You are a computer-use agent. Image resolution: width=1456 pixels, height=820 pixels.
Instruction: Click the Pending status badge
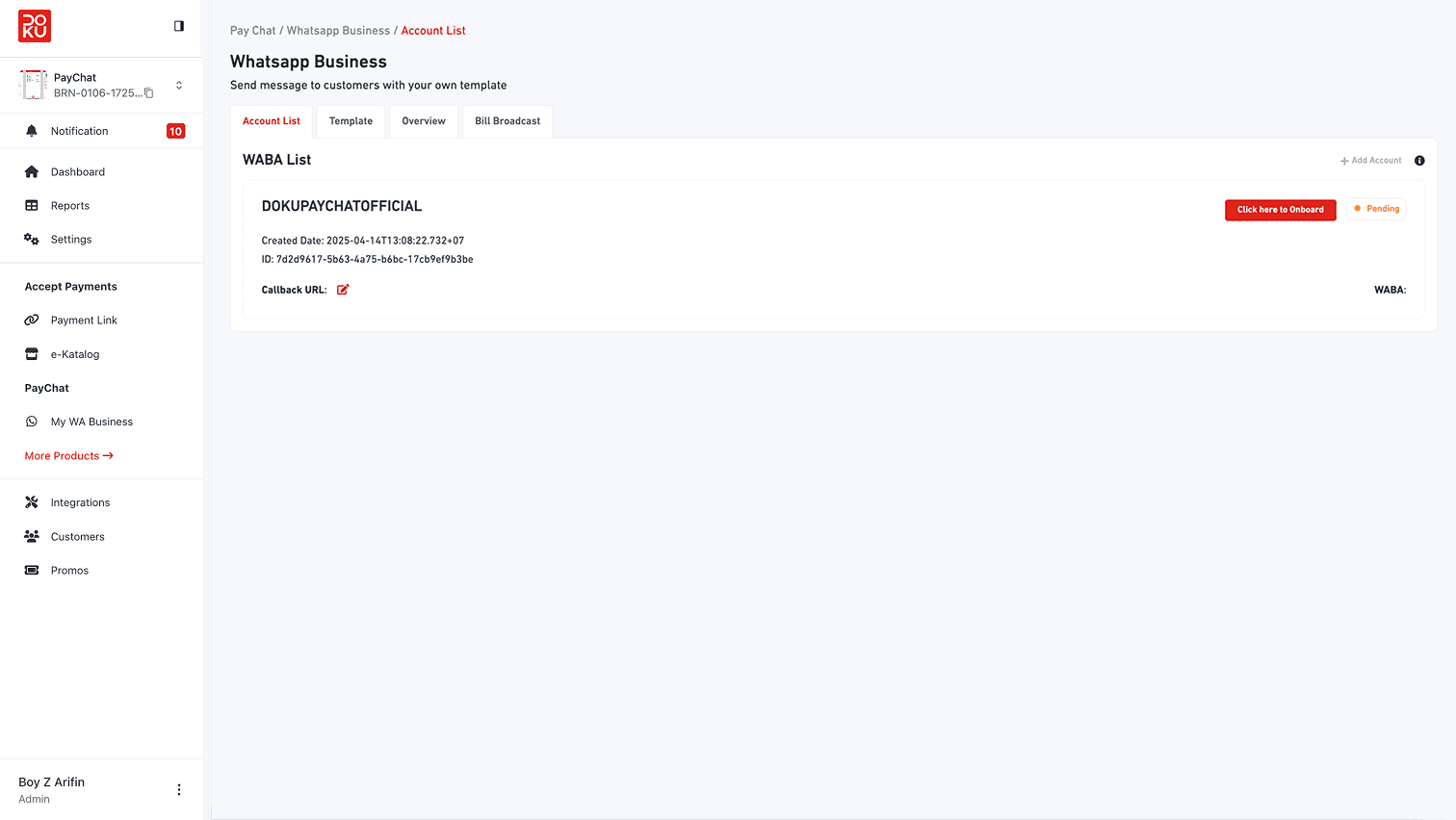(x=1377, y=209)
